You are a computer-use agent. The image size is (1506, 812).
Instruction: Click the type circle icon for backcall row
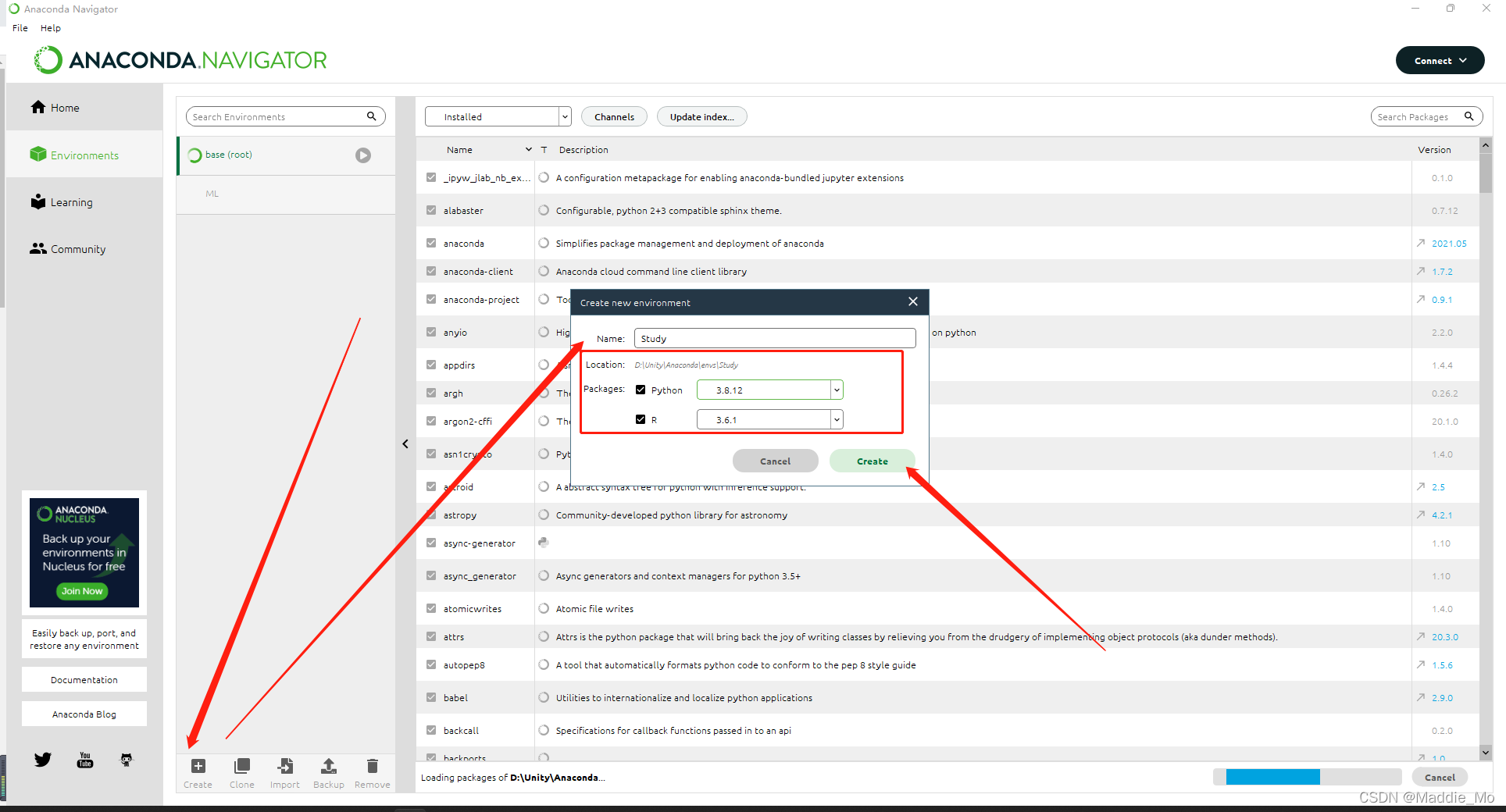pyautogui.click(x=544, y=730)
